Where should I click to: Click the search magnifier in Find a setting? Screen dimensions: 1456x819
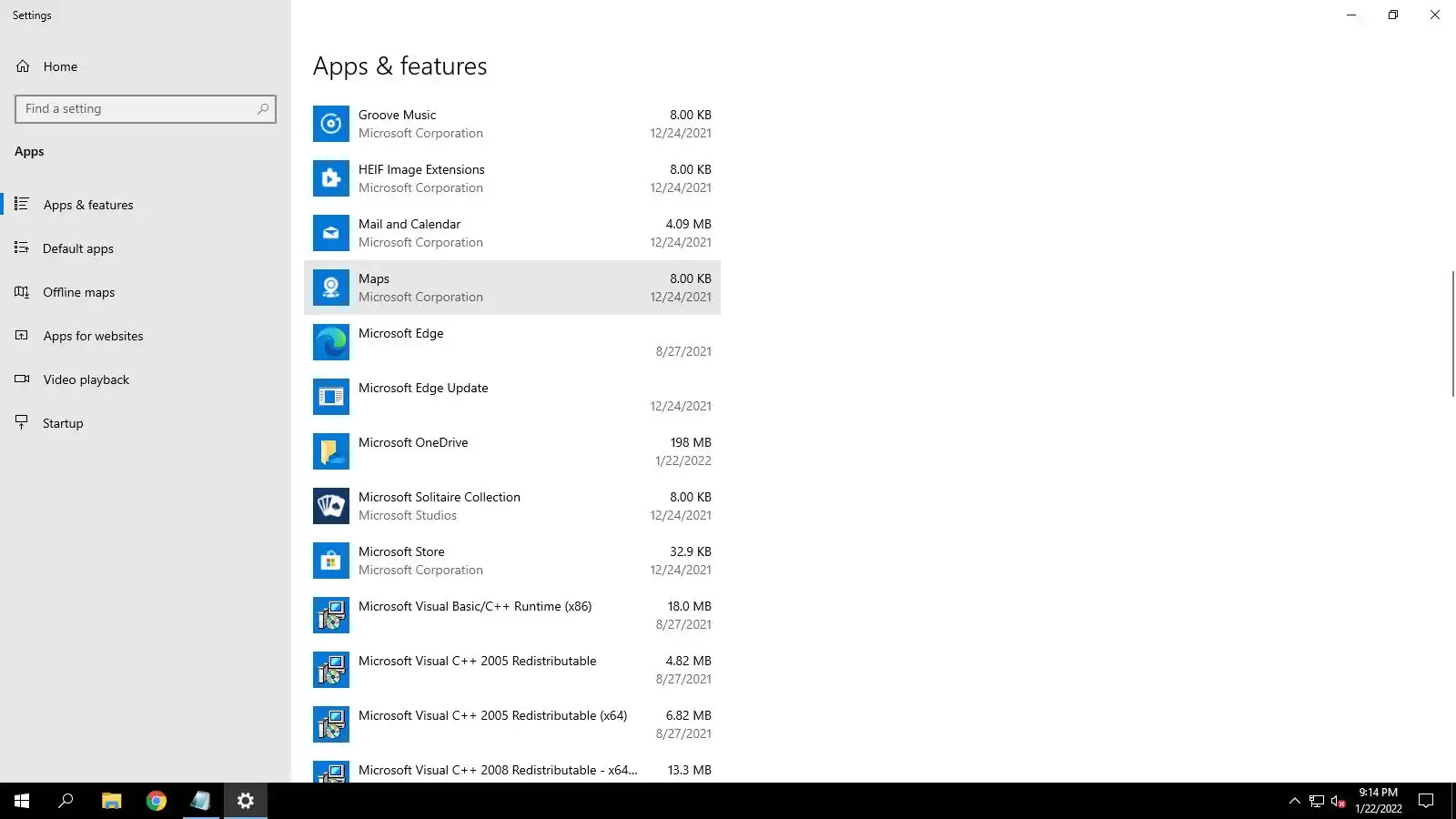(263, 109)
